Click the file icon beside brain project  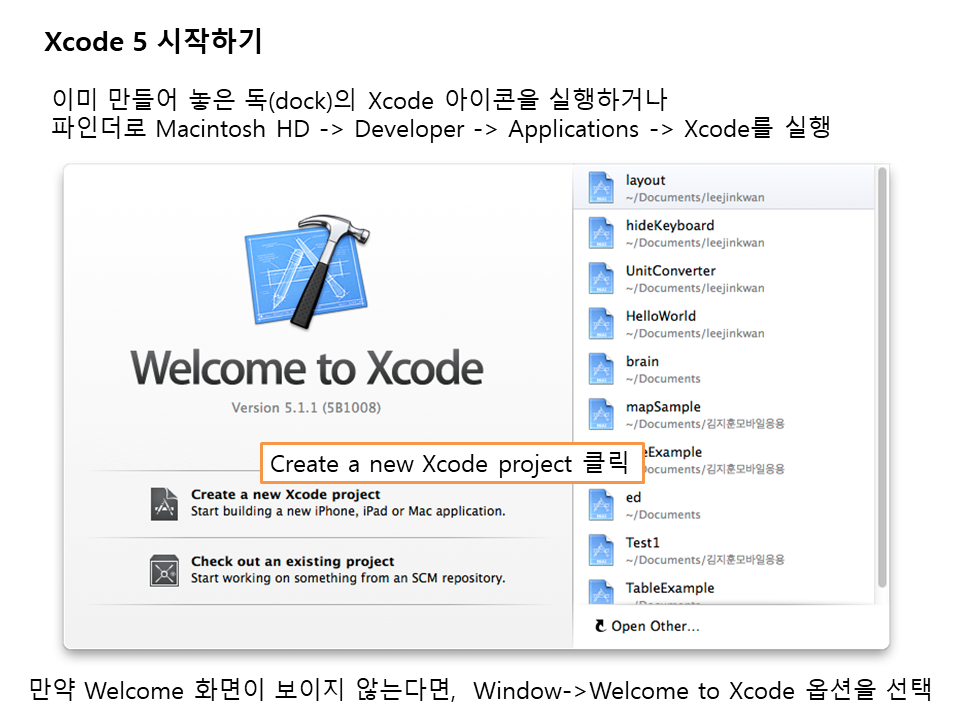click(600, 369)
